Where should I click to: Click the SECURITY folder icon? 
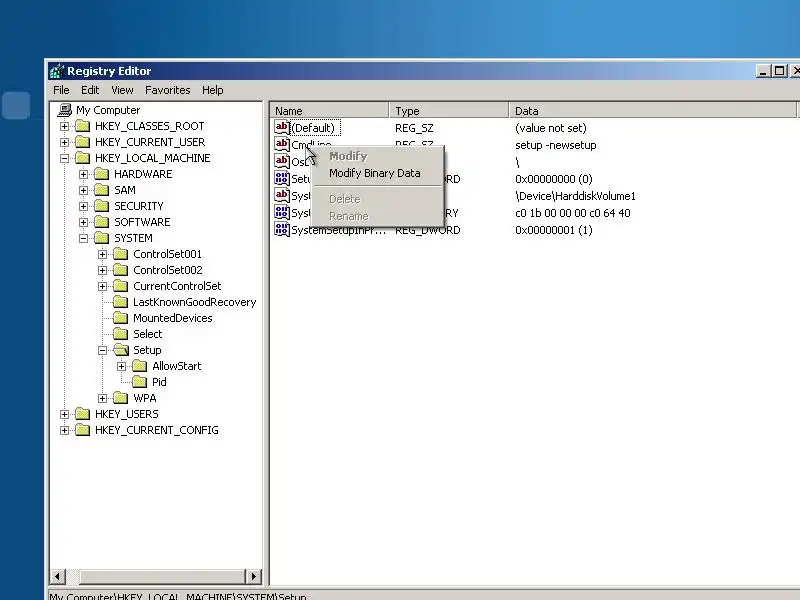coord(102,206)
